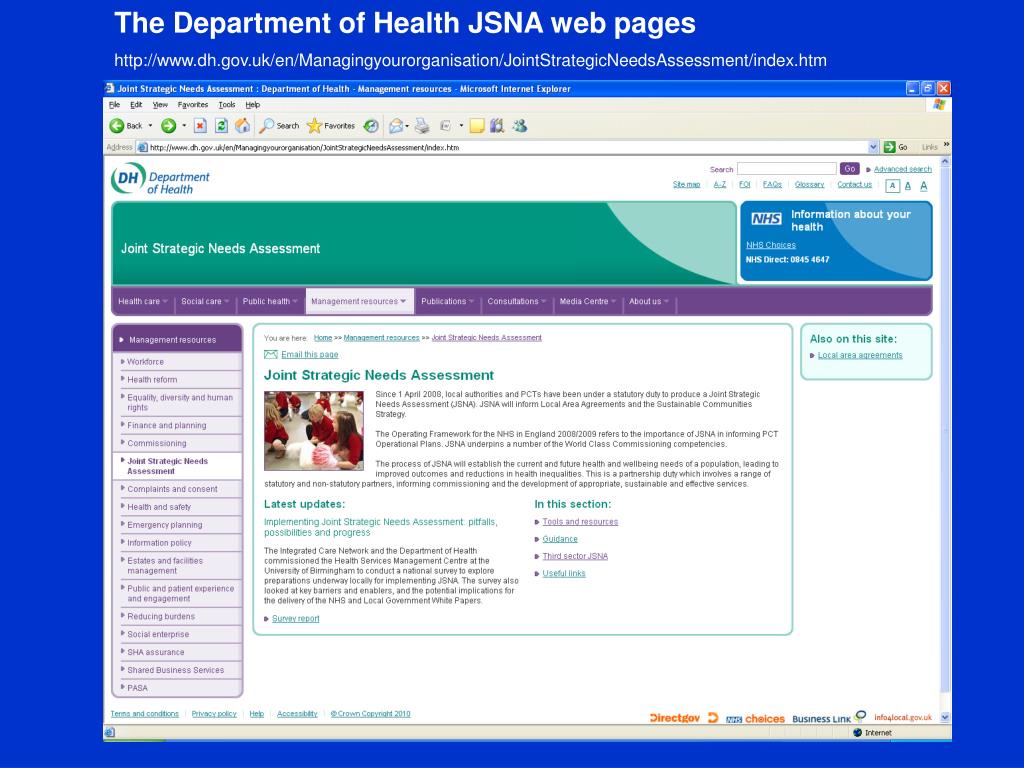Select the largest text size A
Screen dimensions: 1024x768
[x=923, y=186]
